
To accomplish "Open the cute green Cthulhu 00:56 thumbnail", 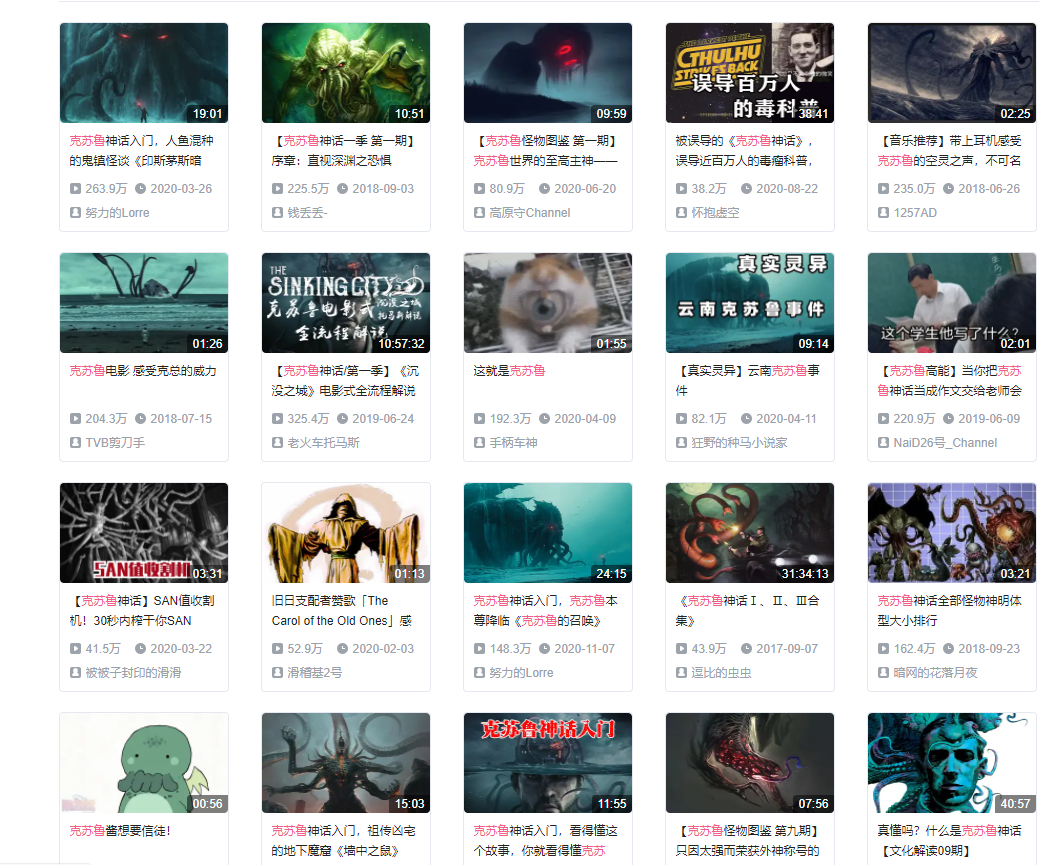I will point(144,763).
